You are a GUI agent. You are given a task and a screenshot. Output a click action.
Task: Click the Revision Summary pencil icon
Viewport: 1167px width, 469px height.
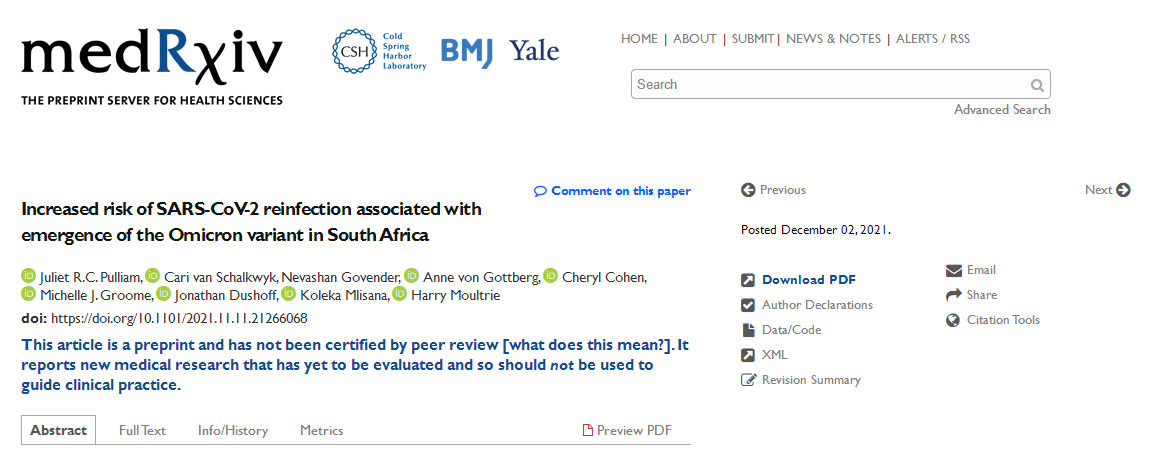tap(748, 380)
